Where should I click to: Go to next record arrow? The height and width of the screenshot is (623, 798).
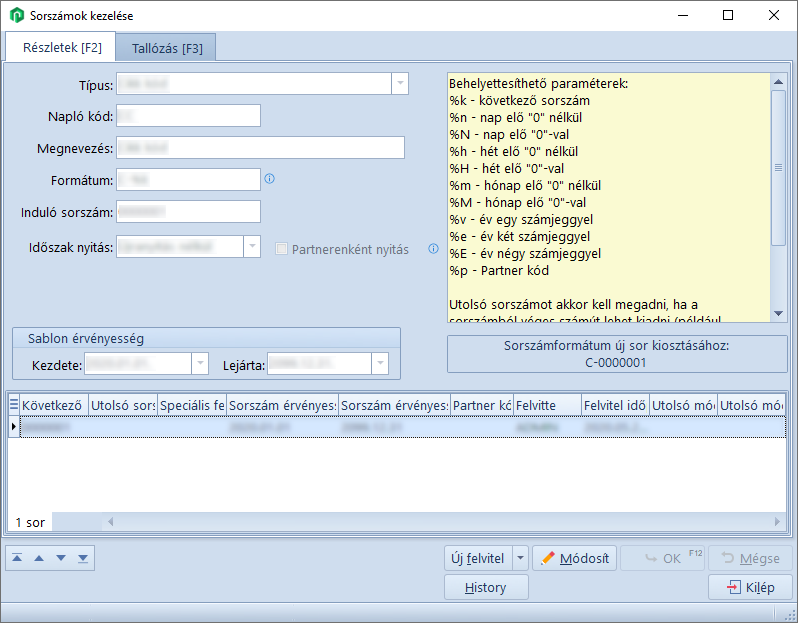tap(61, 558)
